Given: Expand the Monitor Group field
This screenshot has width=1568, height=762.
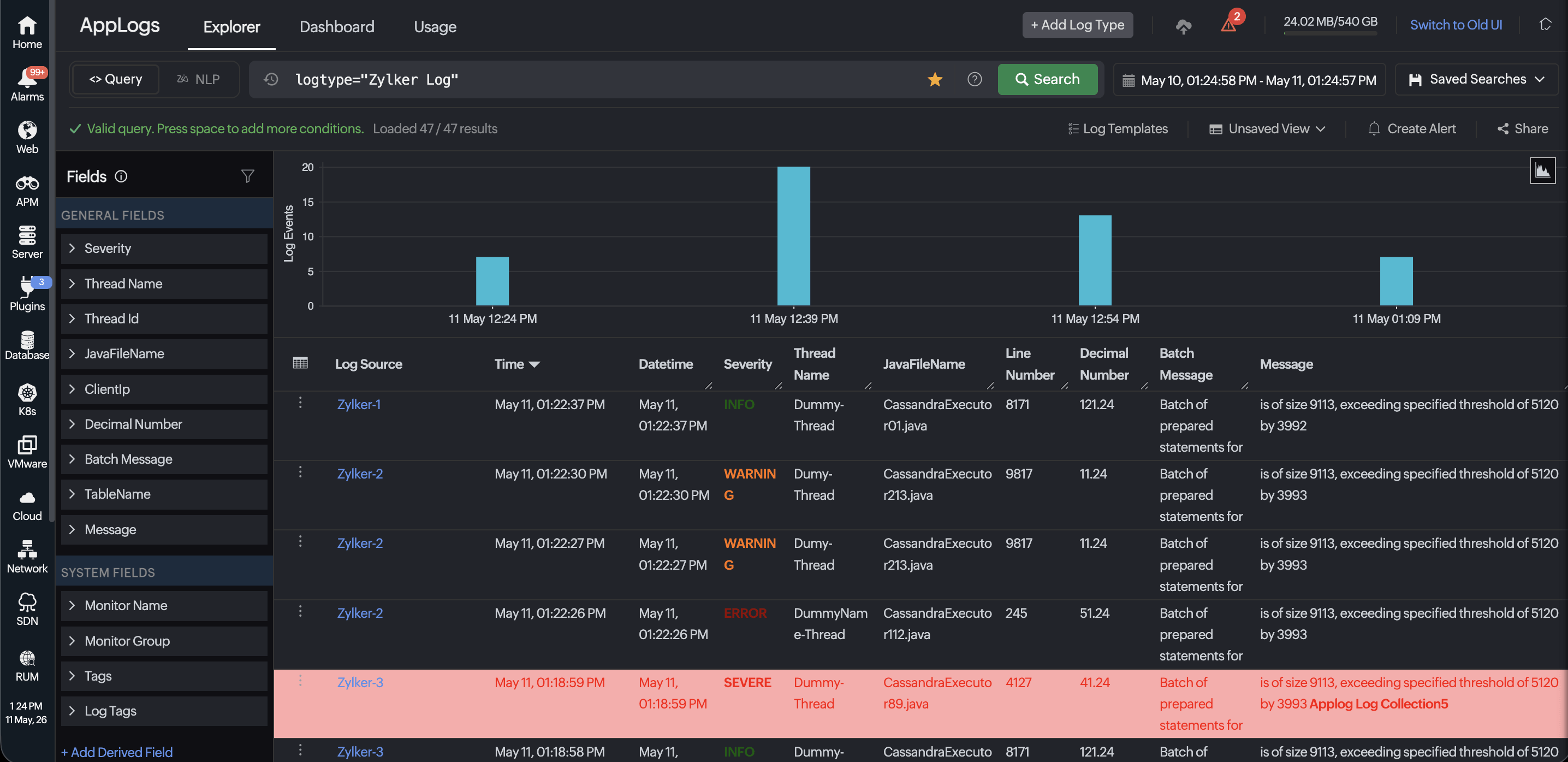Looking at the screenshot, I should pos(164,641).
